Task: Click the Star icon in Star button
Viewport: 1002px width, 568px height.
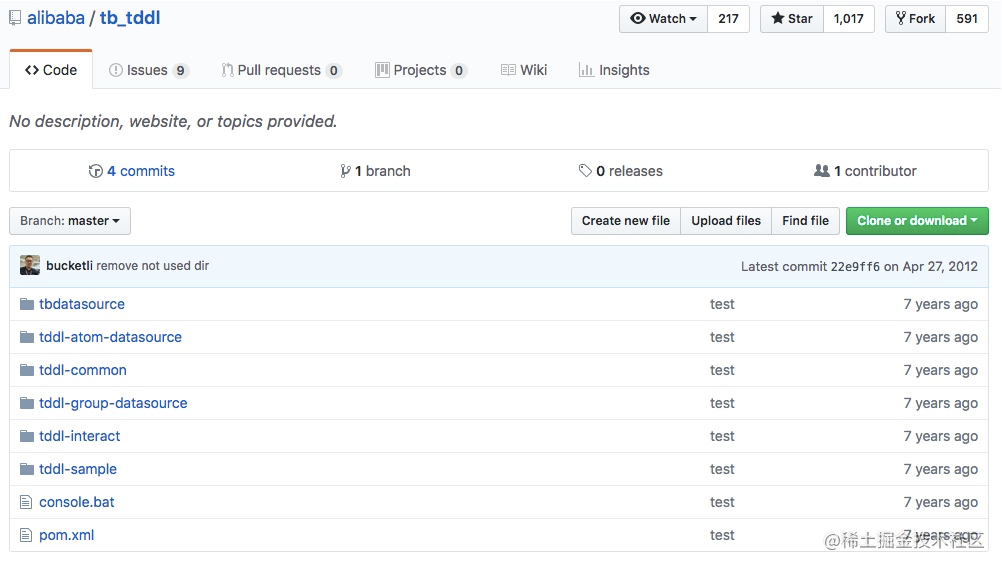Action: pos(778,18)
